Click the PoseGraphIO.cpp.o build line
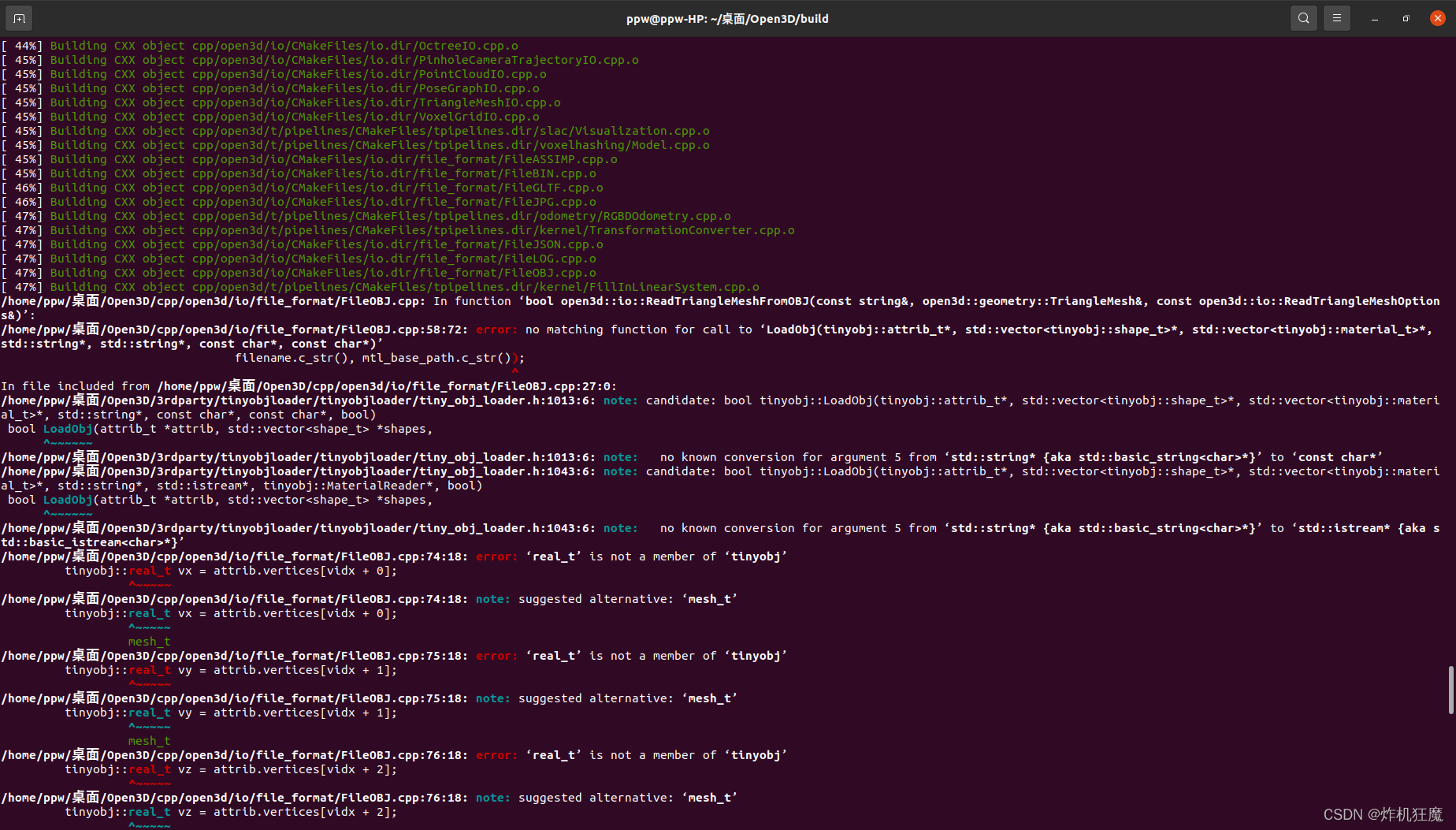 [x=270, y=88]
